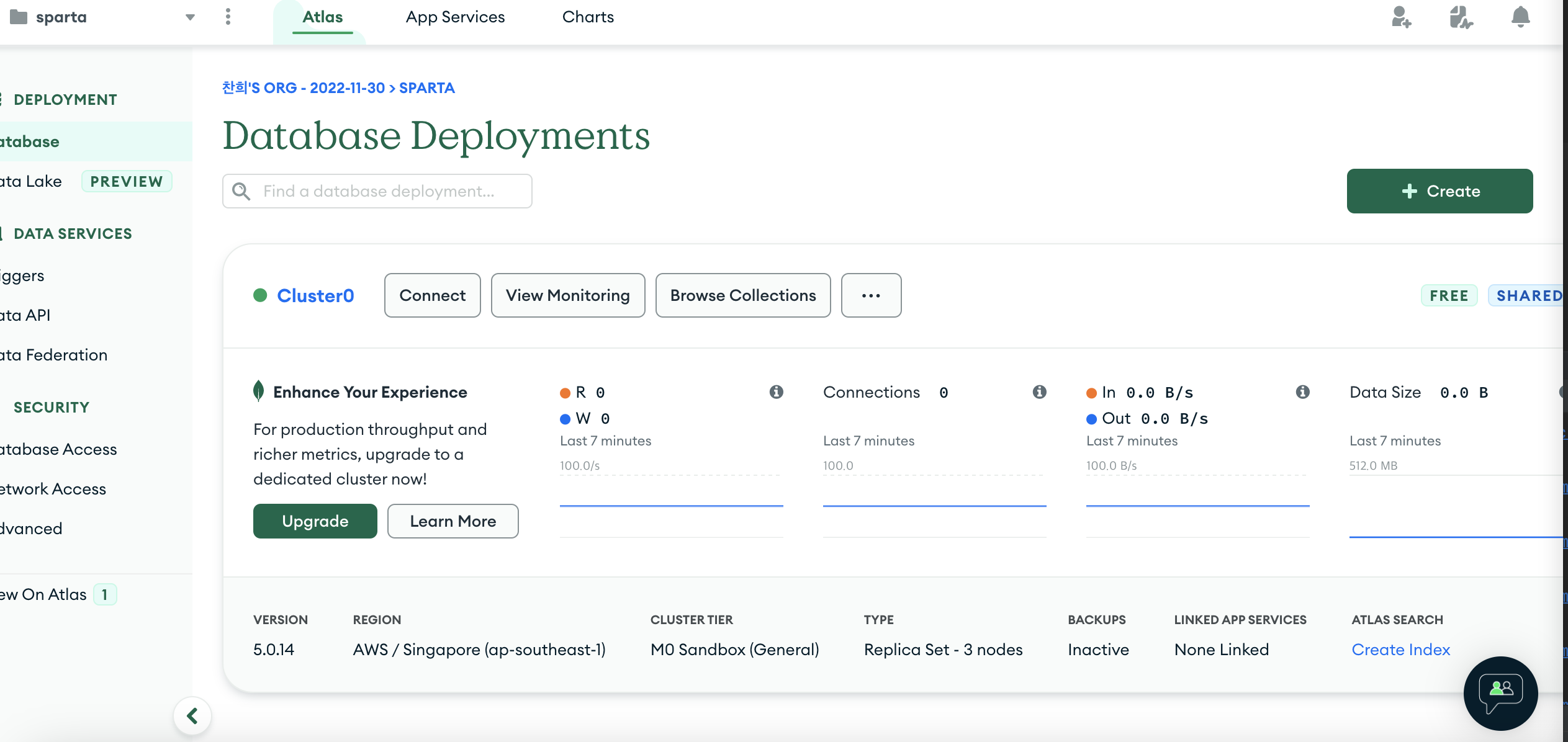Click region text 'AWS / Singapore (ap-southeast-1)'

point(479,650)
